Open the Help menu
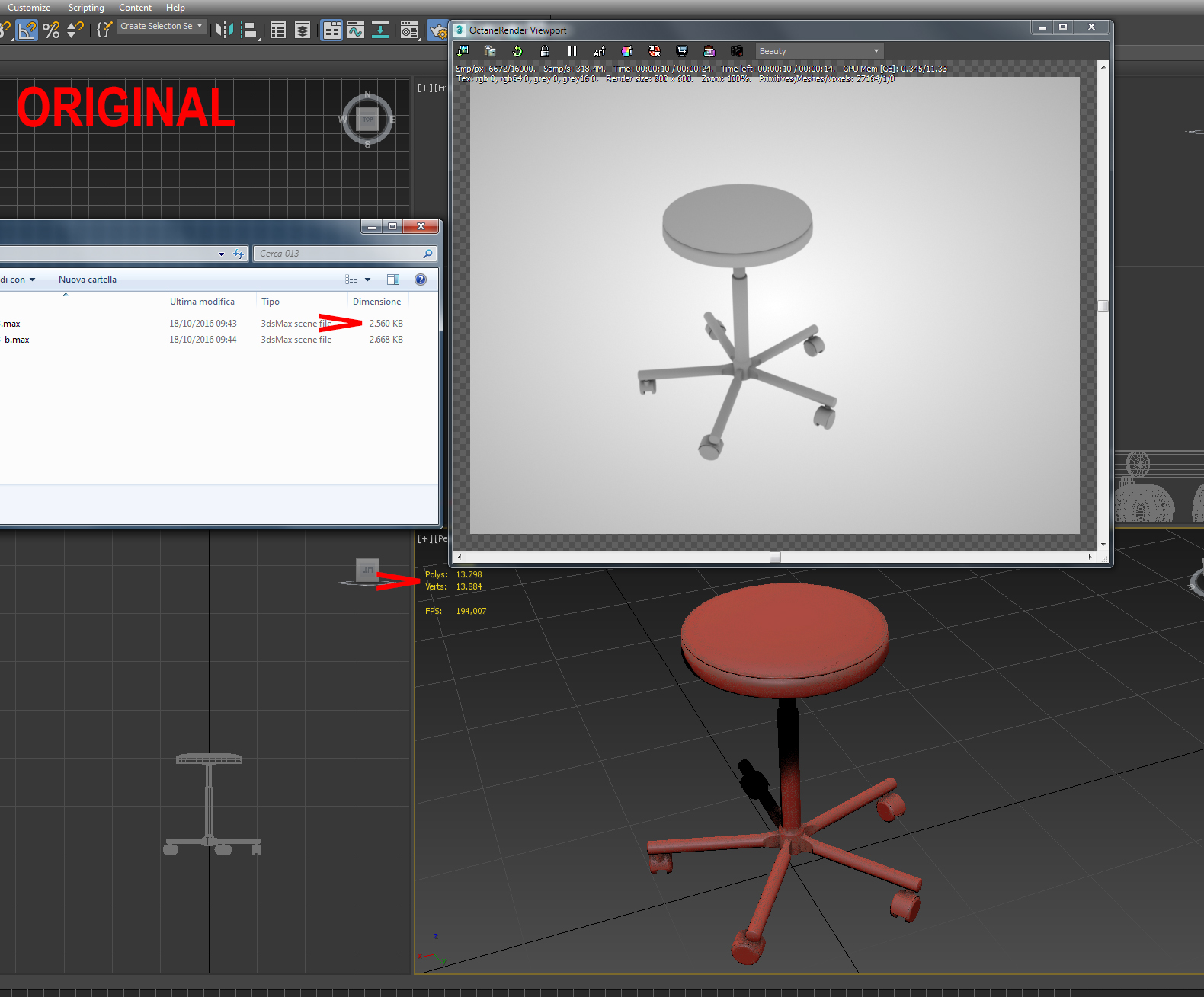Viewport: 1204px width, 997px height. coord(175,8)
